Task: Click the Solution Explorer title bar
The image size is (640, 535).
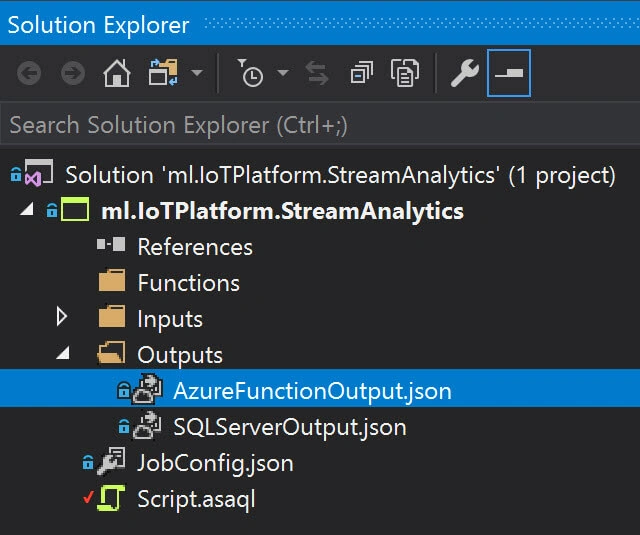Action: [320, 24]
